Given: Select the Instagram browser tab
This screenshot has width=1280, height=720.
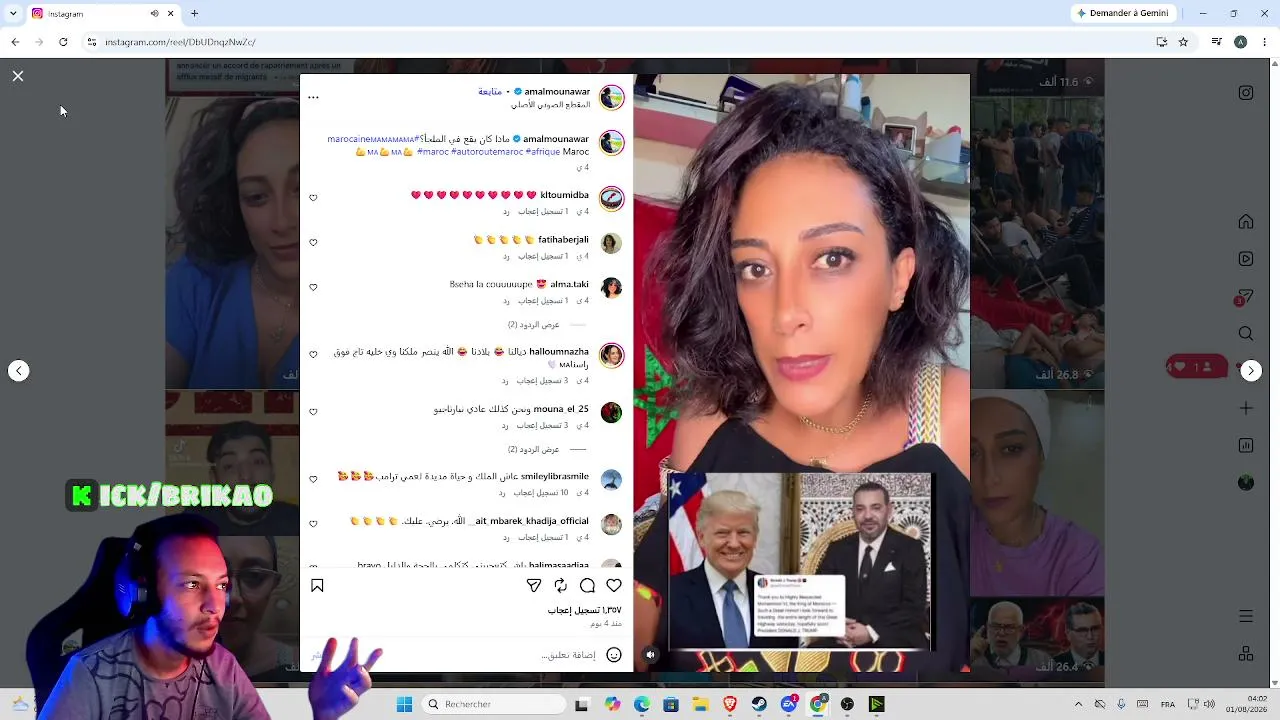Looking at the screenshot, I should (103, 13).
